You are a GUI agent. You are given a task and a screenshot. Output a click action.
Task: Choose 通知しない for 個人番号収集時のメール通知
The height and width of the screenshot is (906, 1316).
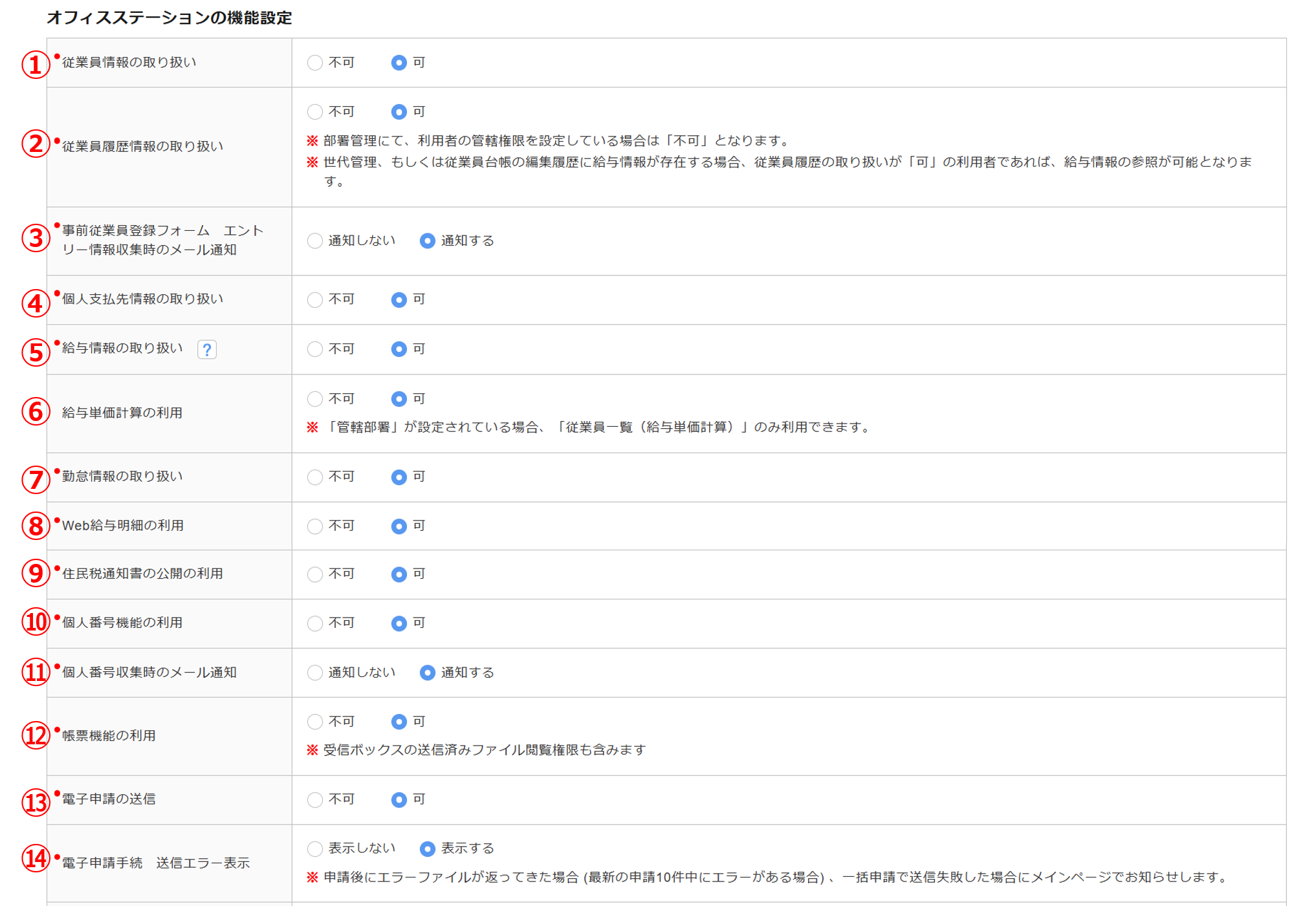point(314,673)
